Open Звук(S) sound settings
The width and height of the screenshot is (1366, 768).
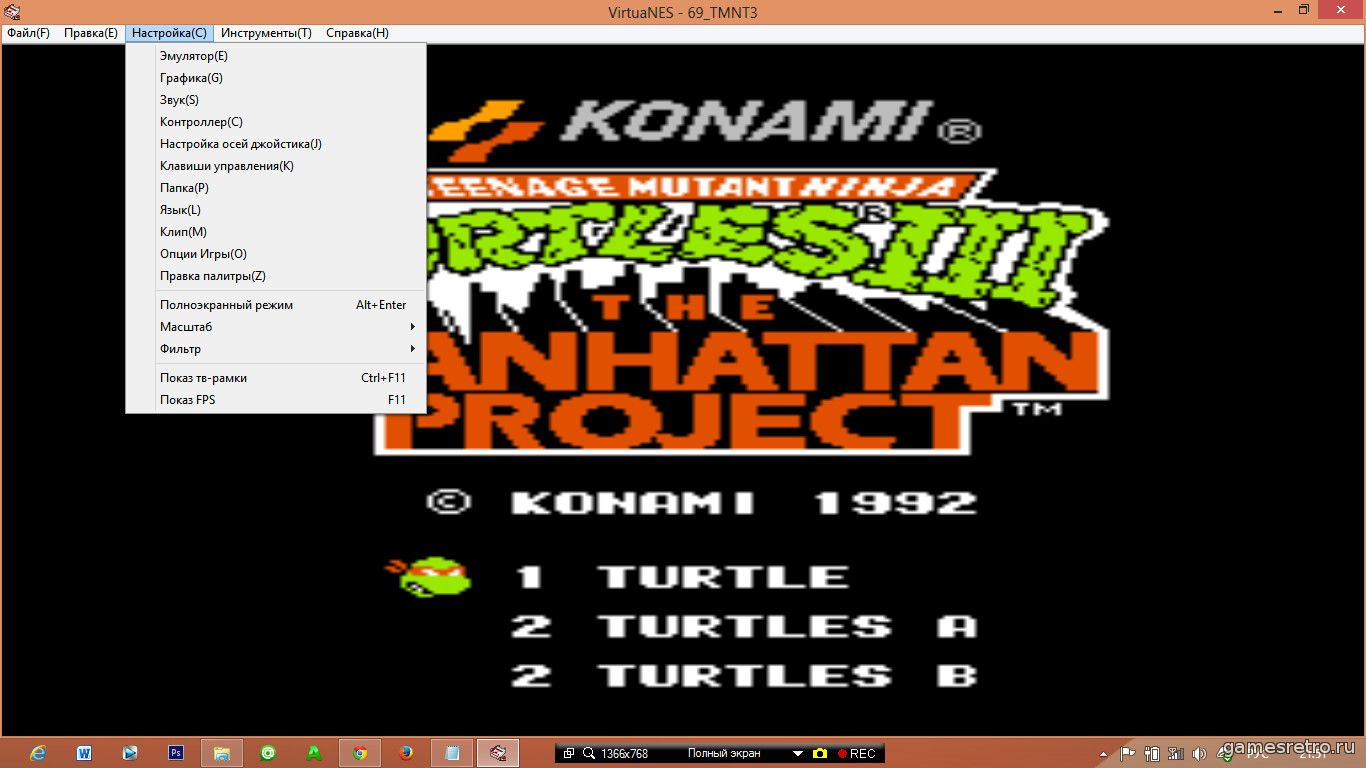tap(276, 100)
